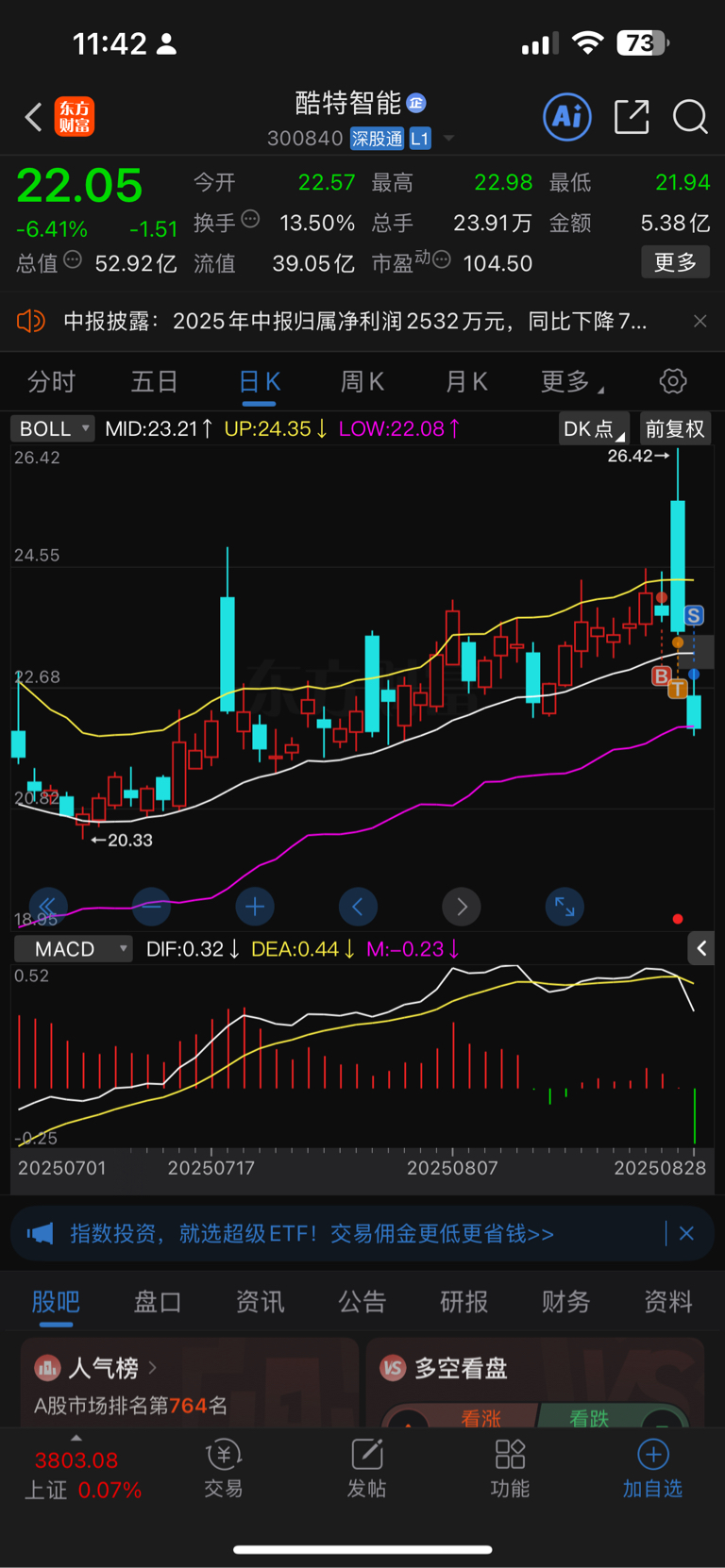This screenshot has width=725, height=1568.
Task: Open the MACD indicator dropdown
Action: coord(73,949)
